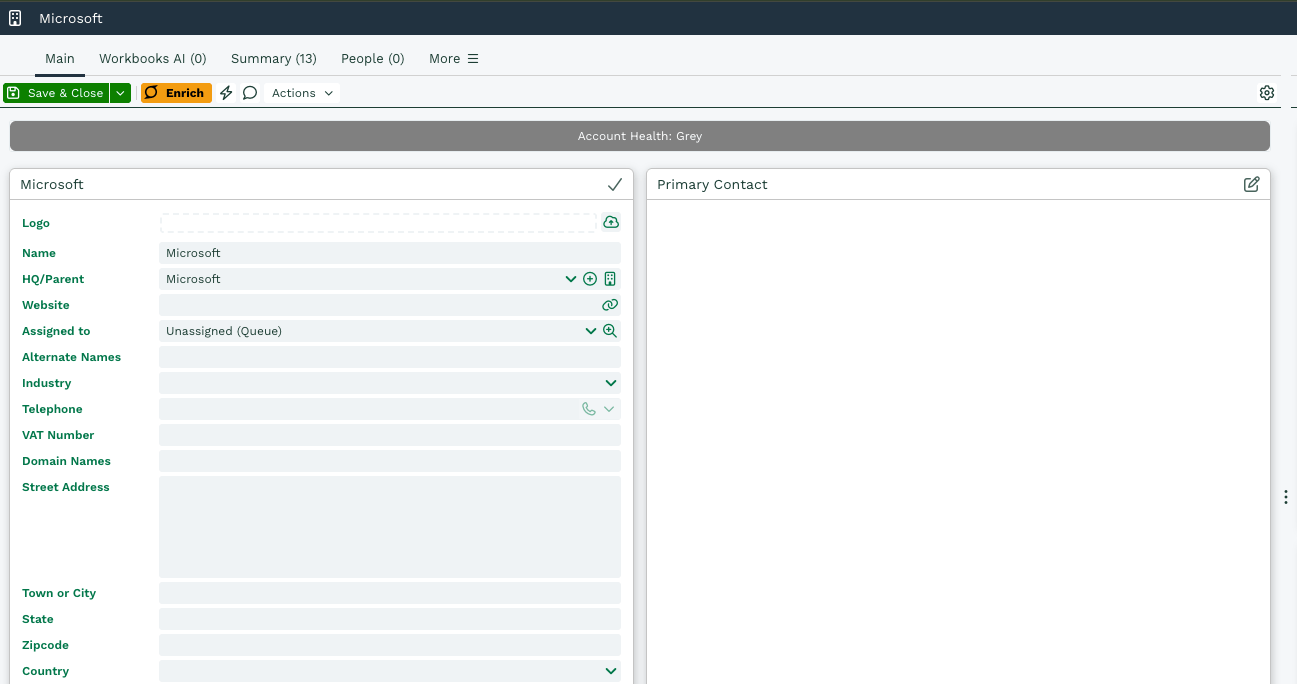Open the People (0) tab
The height and width of the screenshot is (684, 1297).
tap(373, 59)
